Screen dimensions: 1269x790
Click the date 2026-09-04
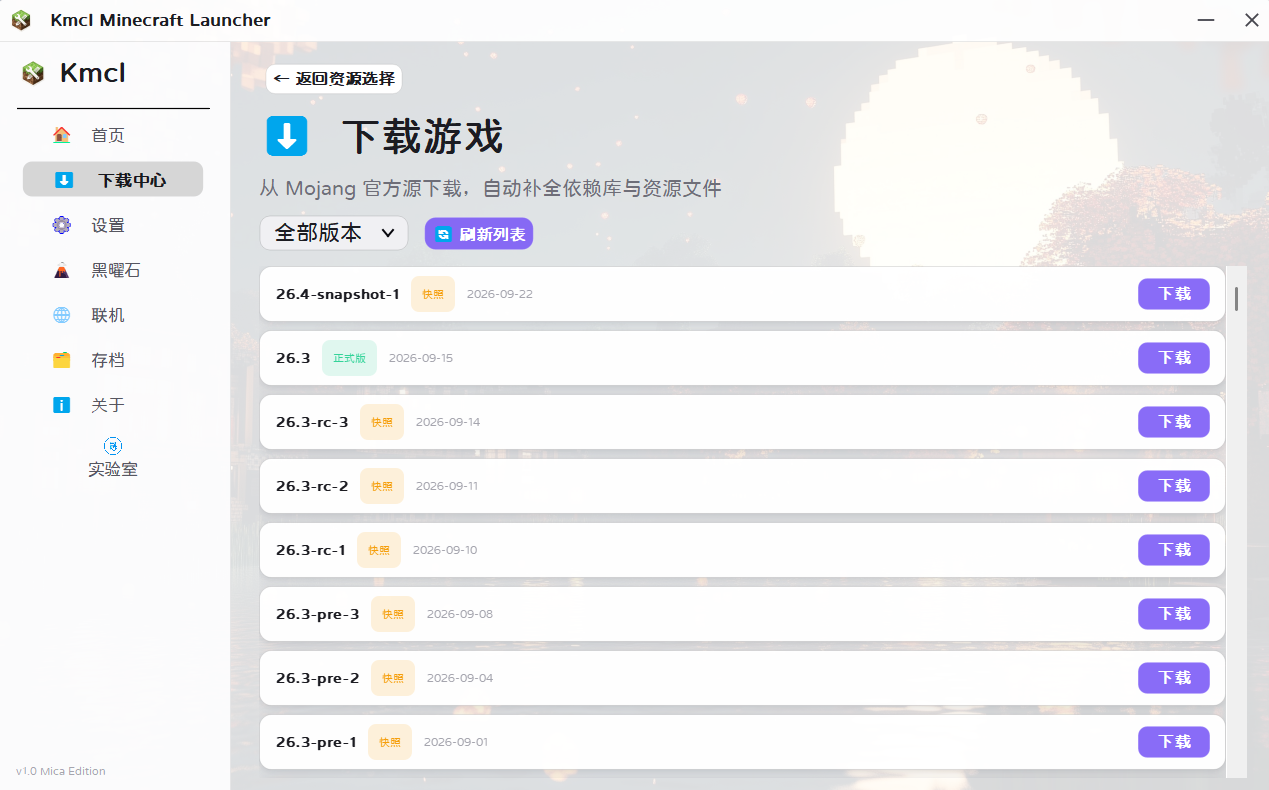(x=460, y=678)
